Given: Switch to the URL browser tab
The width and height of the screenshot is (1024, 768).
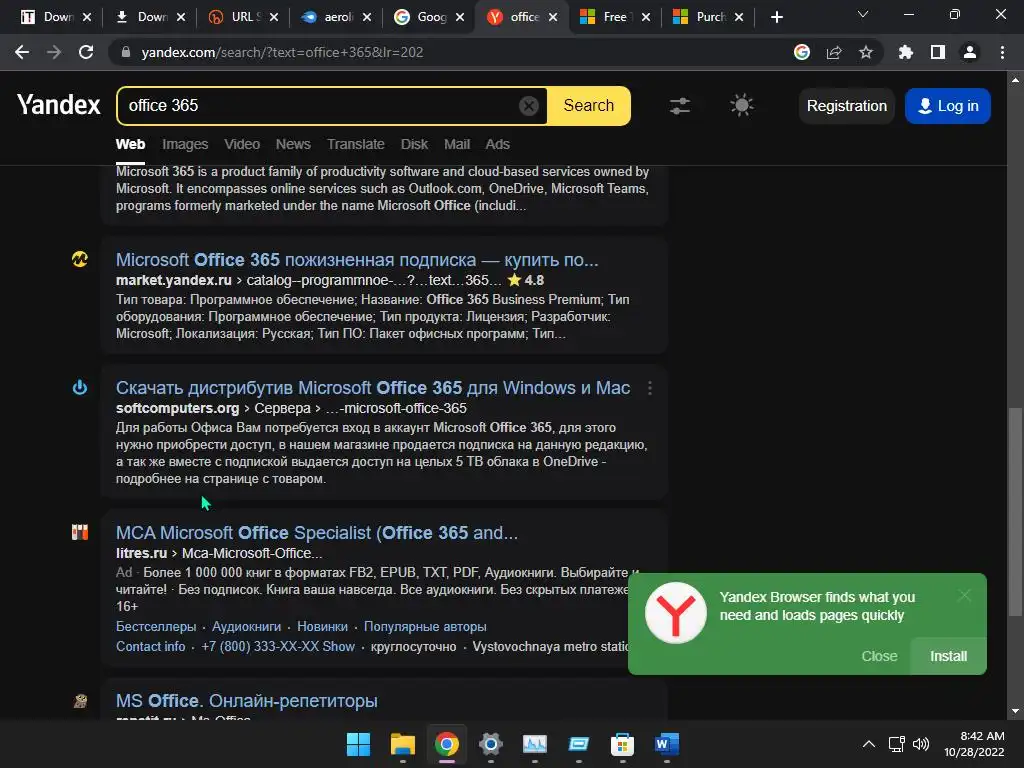Looking at the screenshot, I should (242, 17).
